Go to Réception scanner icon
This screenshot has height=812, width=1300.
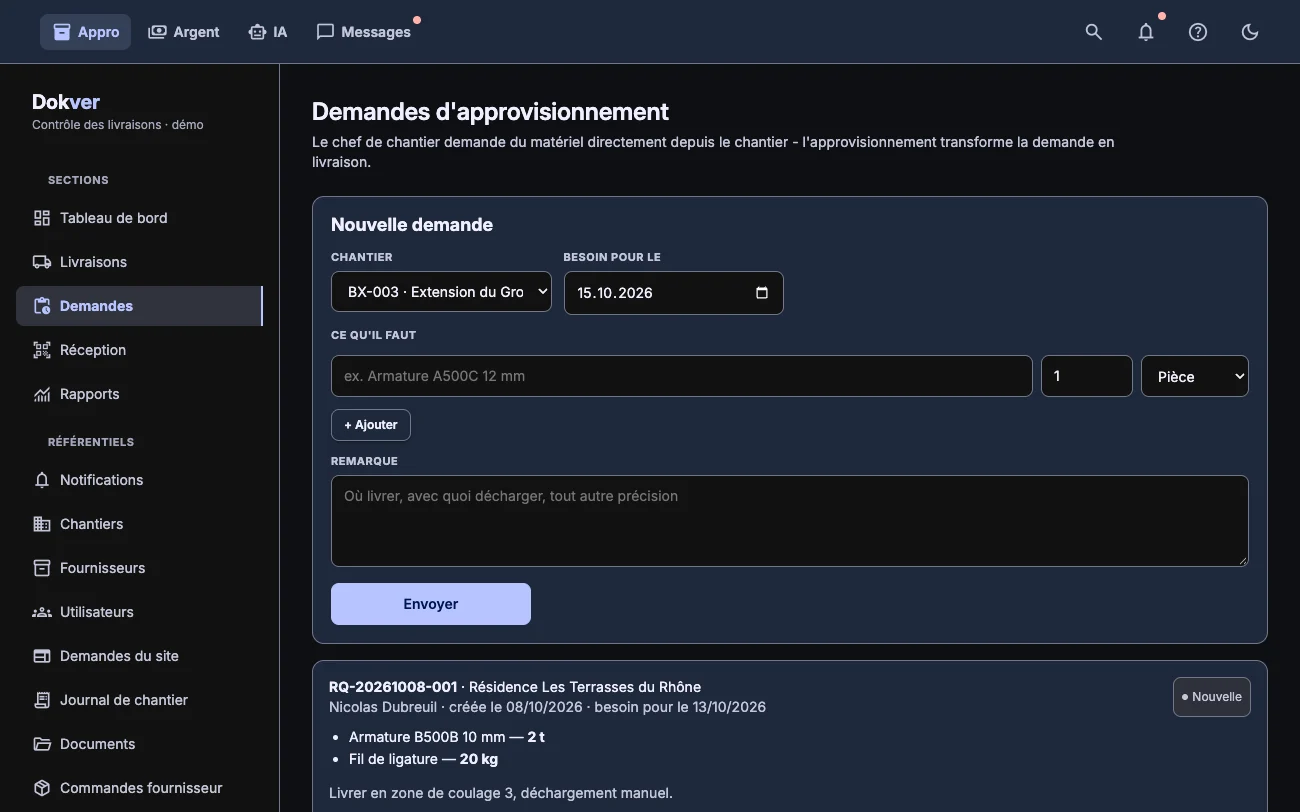pos(42,350)
